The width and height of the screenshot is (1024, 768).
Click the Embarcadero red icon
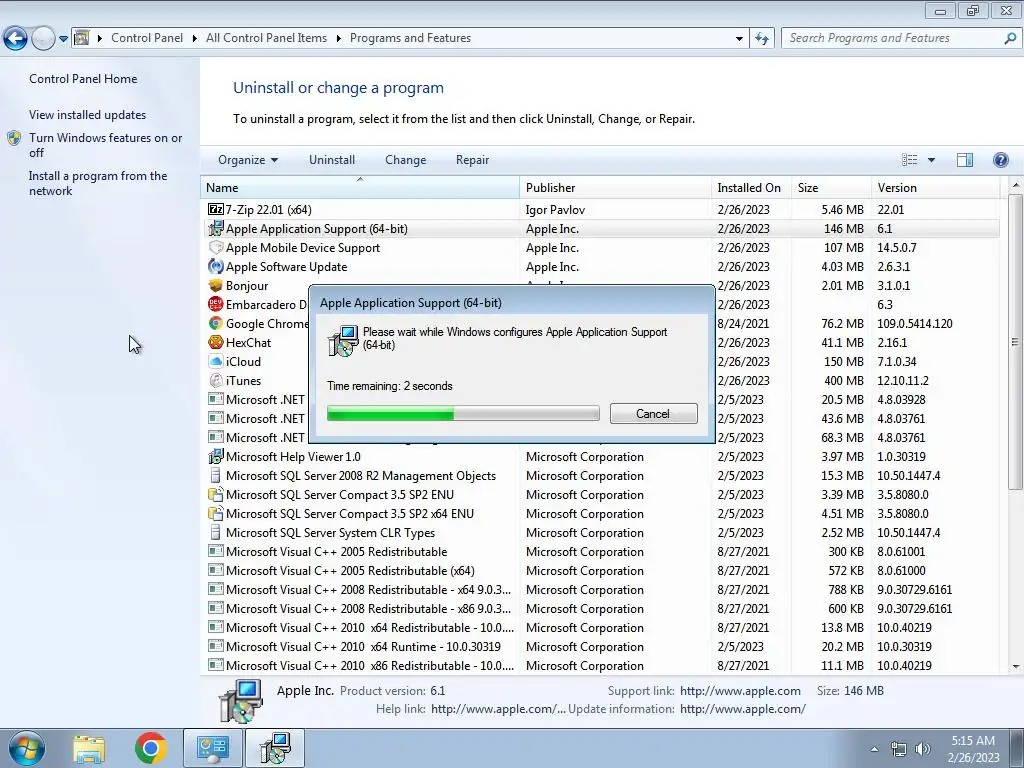(x=215, y=304)
